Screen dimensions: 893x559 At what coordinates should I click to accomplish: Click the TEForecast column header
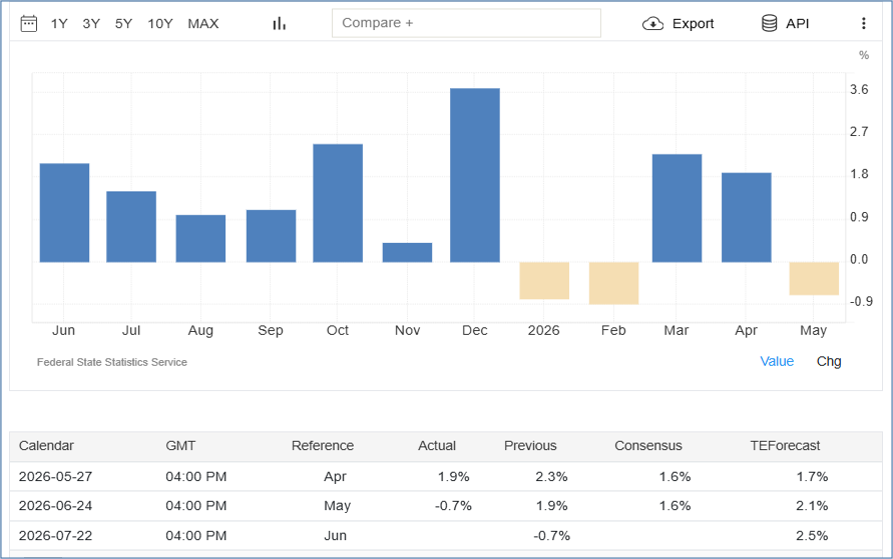(785, 446)
